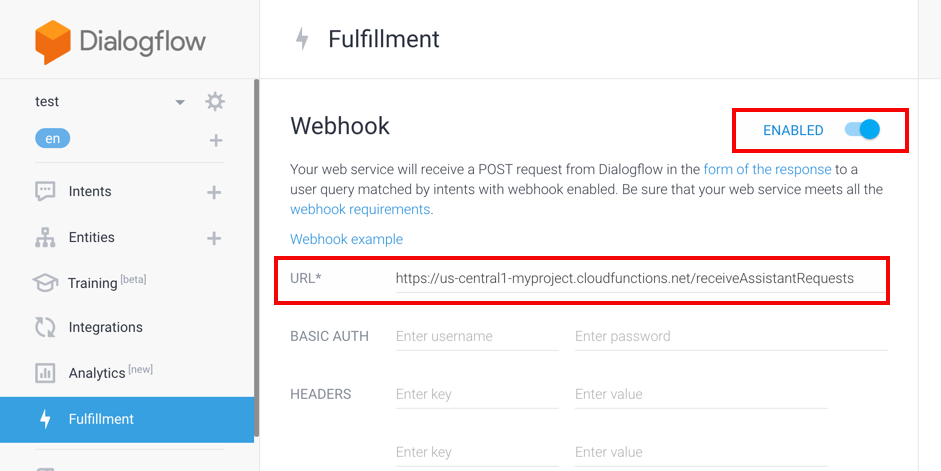Click the Training graduation cap icon
This screenshot has width=941, height=471.
(x=45, y=282)
